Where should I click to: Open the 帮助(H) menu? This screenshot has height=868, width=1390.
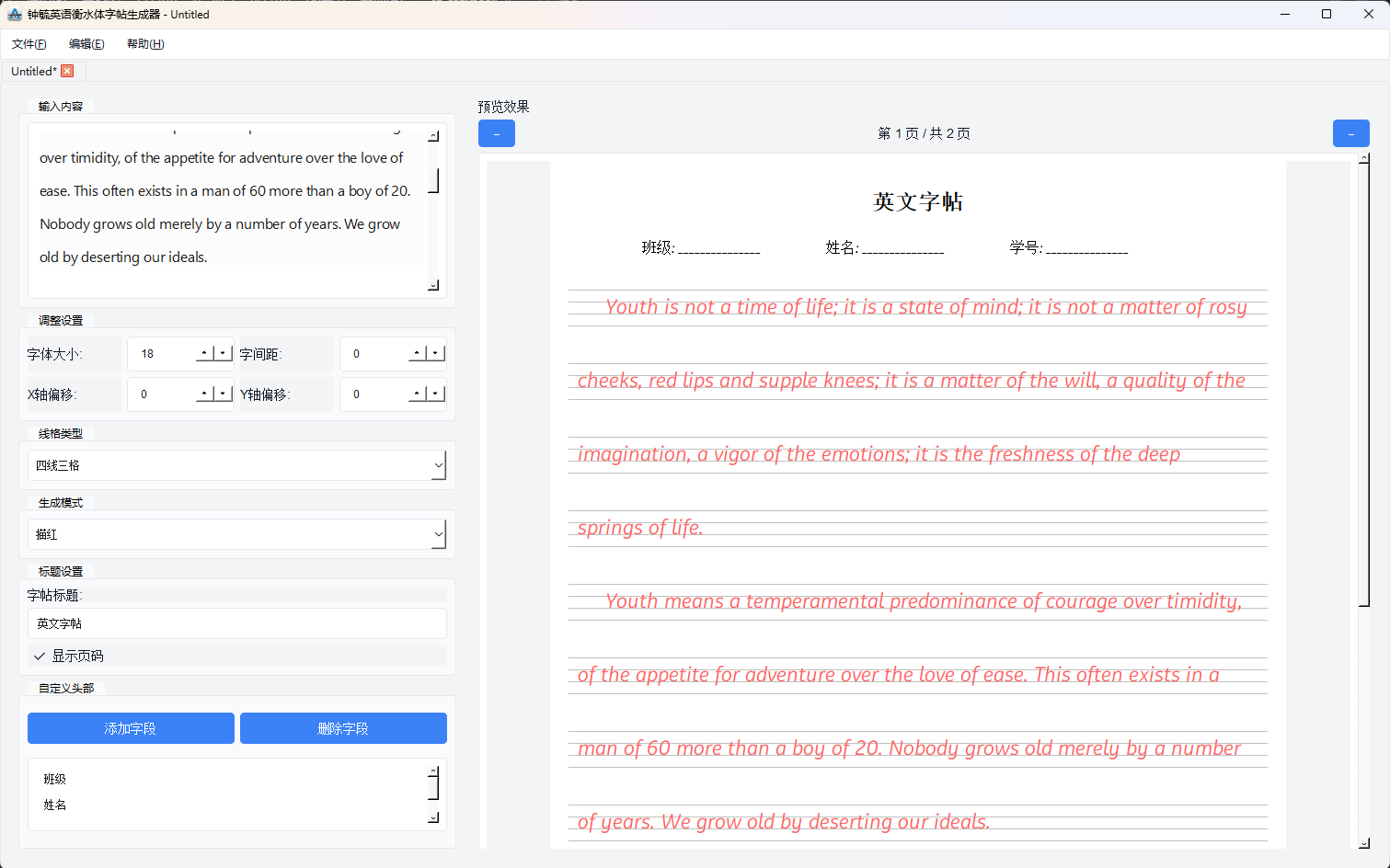coord(145,44)
